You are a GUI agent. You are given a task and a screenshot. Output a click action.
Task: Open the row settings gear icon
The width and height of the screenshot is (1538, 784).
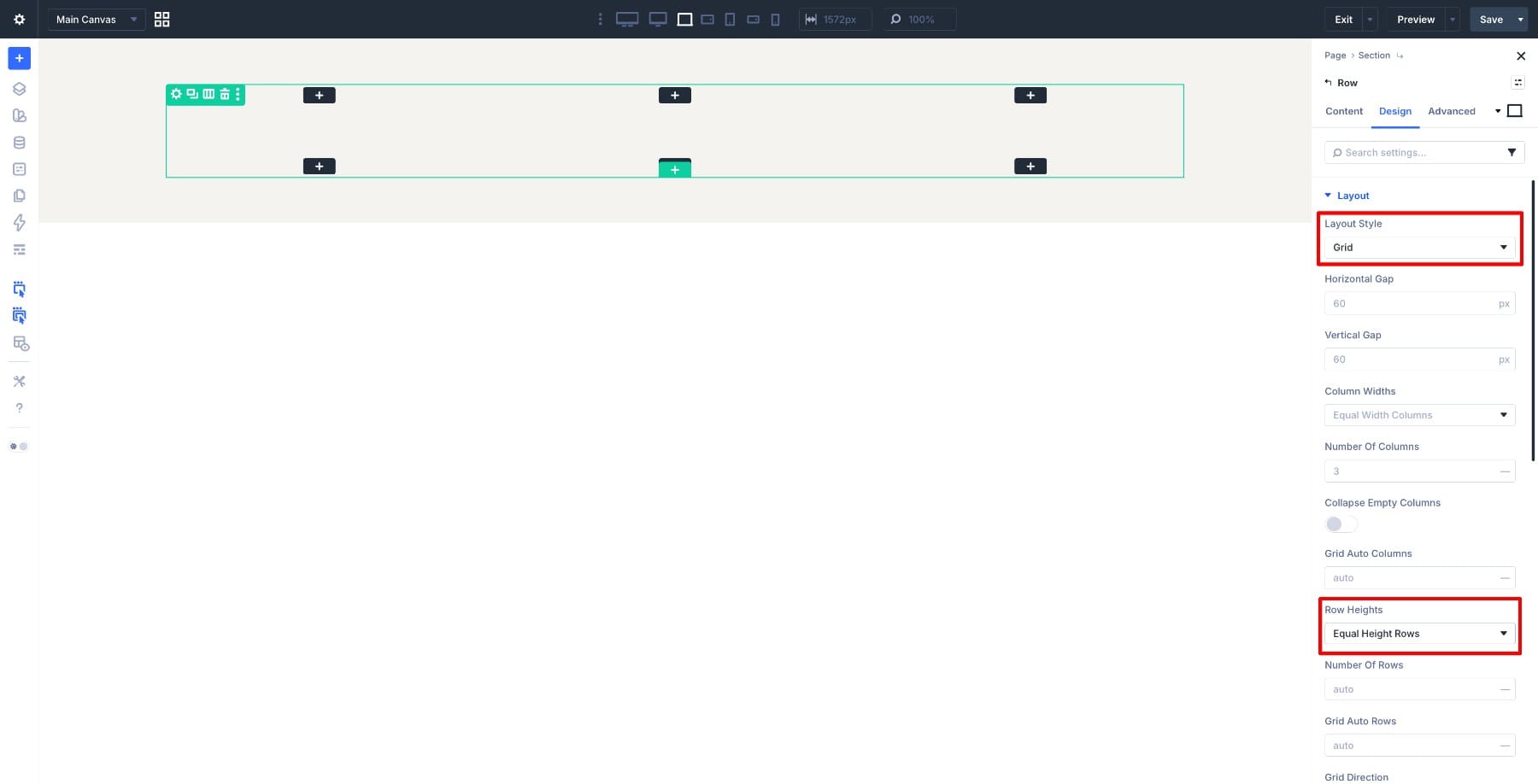click(176, 94)
